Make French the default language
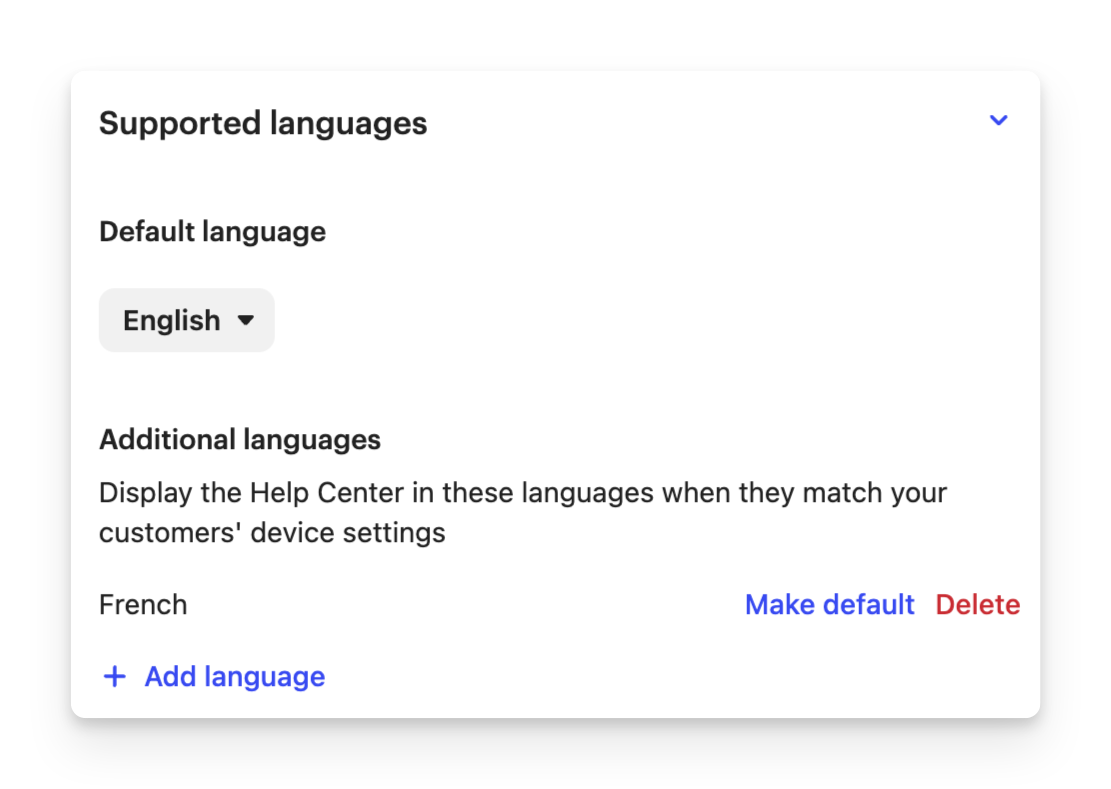The image size is (1111, 789). point(829,605)
